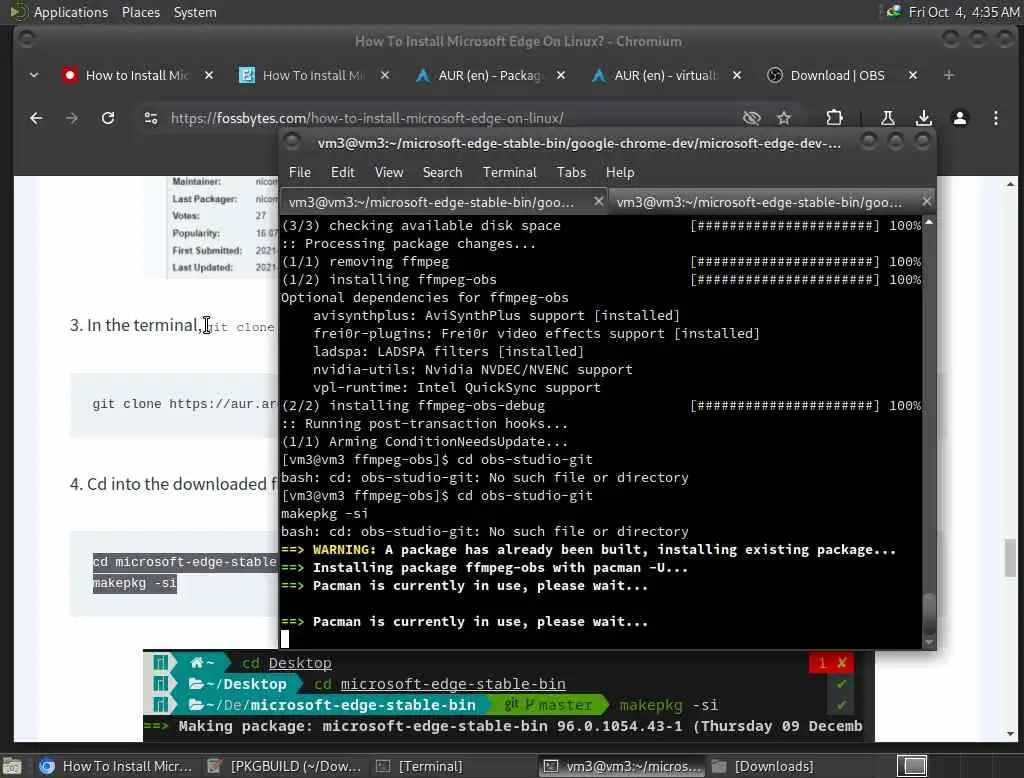Open the Places menu
The image size is (1024, 778).
[x=140, y=12]
